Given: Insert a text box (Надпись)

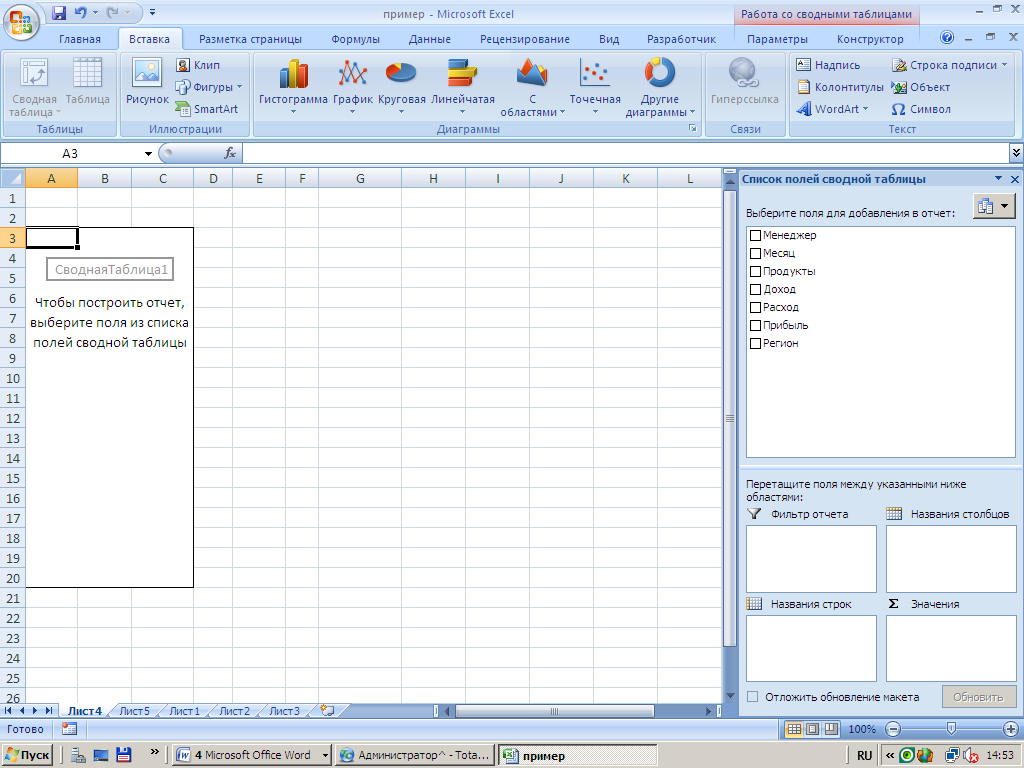Looking at the screenshot, I should coord(828,65).
